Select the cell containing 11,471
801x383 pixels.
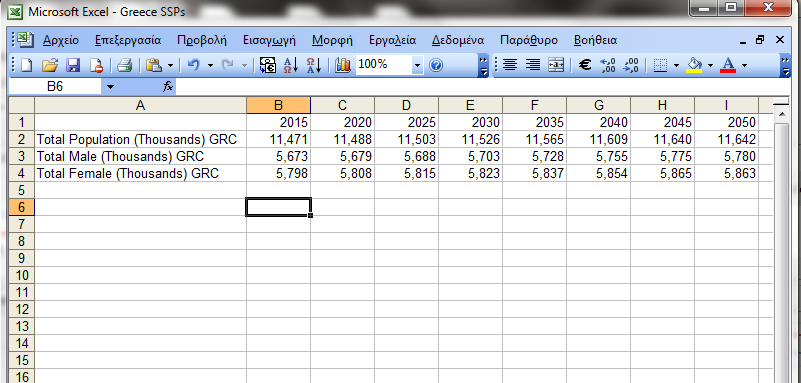coord(278,139)
